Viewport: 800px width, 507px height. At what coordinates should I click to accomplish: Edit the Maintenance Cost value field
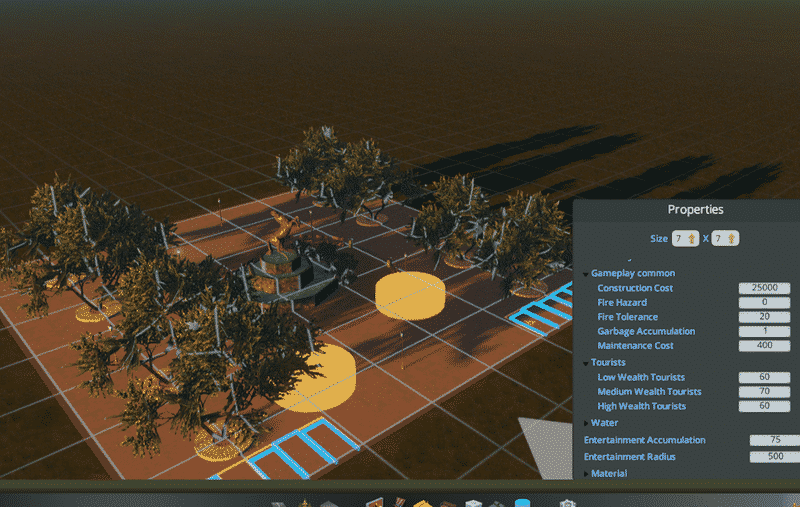[764, 346]
